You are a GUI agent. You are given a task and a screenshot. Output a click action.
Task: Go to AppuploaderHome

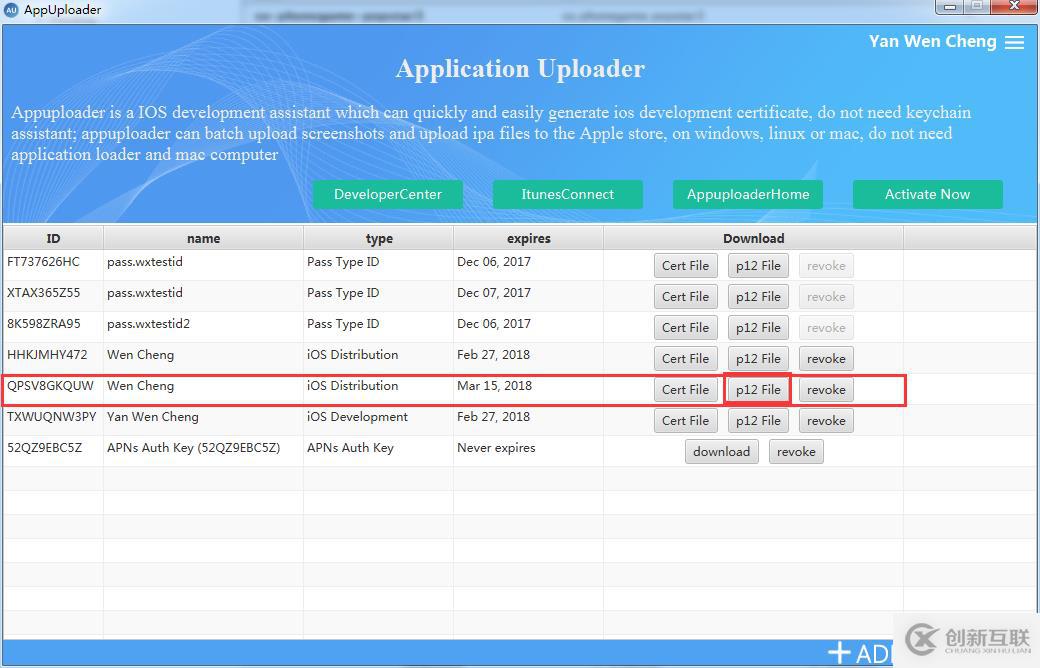click(748, 194)
